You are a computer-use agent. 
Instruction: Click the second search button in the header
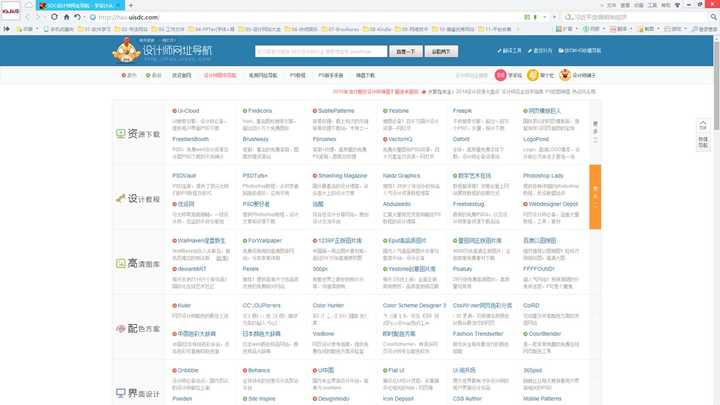(x=441, y=51)
